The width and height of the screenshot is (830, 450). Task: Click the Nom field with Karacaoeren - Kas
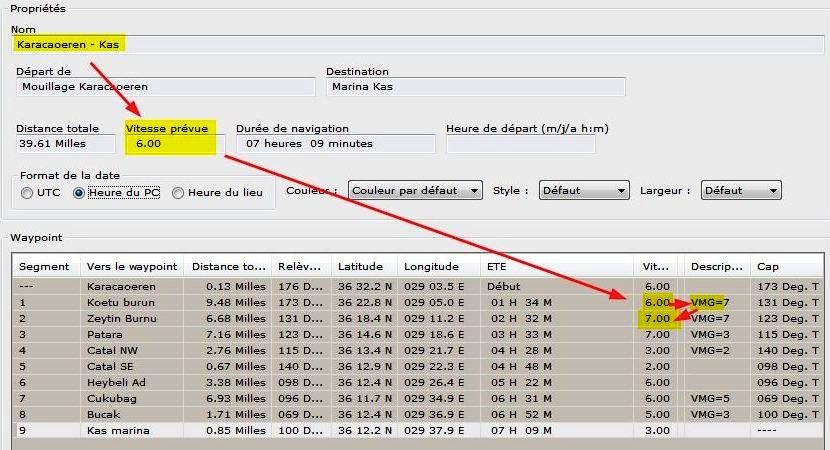coord(417,44)
